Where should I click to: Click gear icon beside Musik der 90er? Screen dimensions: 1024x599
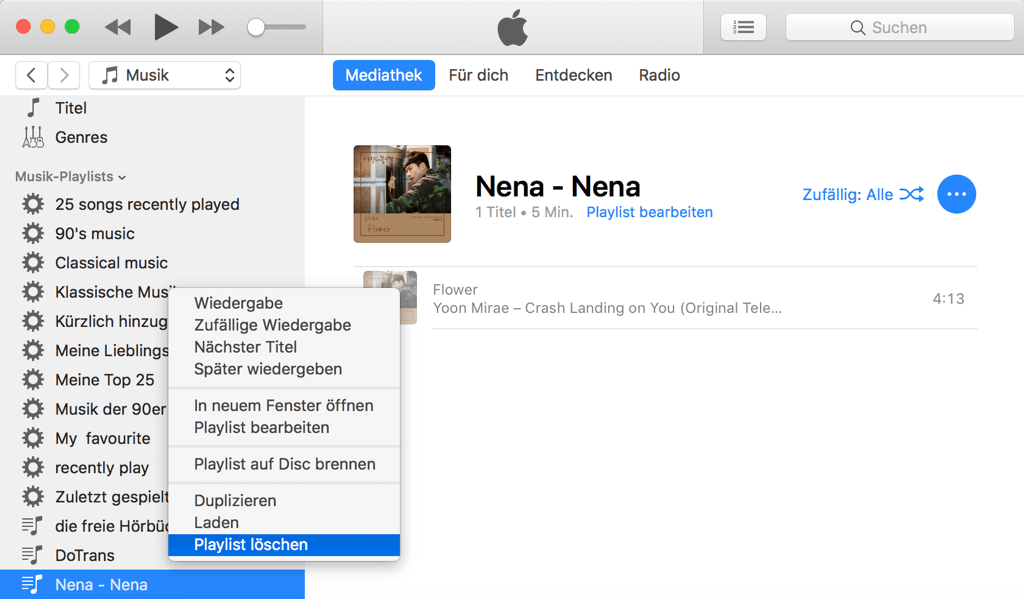pyautogui.click(x=33, y=409)
